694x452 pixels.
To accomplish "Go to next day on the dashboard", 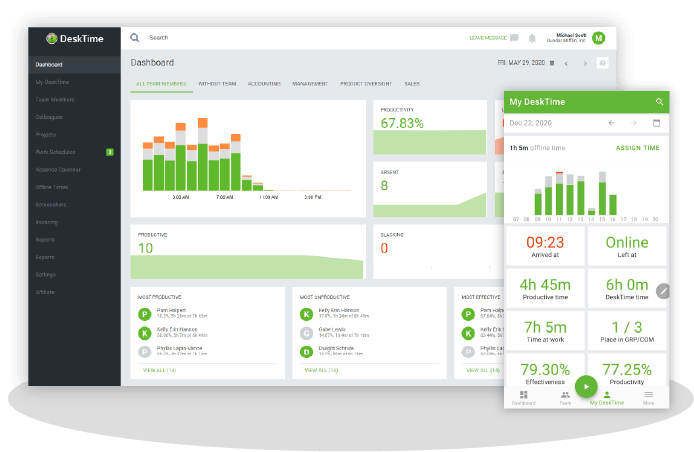I will (585, 63).
